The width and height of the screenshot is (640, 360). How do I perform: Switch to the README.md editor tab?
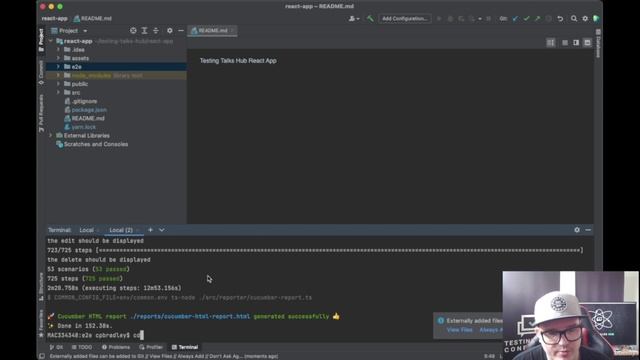(x=212, y=31)
